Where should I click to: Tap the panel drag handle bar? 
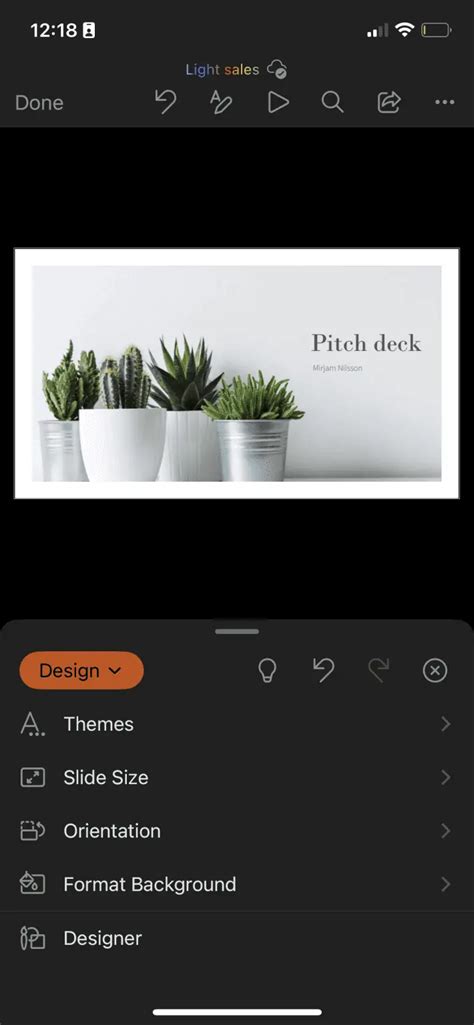(x=237, y=631)
